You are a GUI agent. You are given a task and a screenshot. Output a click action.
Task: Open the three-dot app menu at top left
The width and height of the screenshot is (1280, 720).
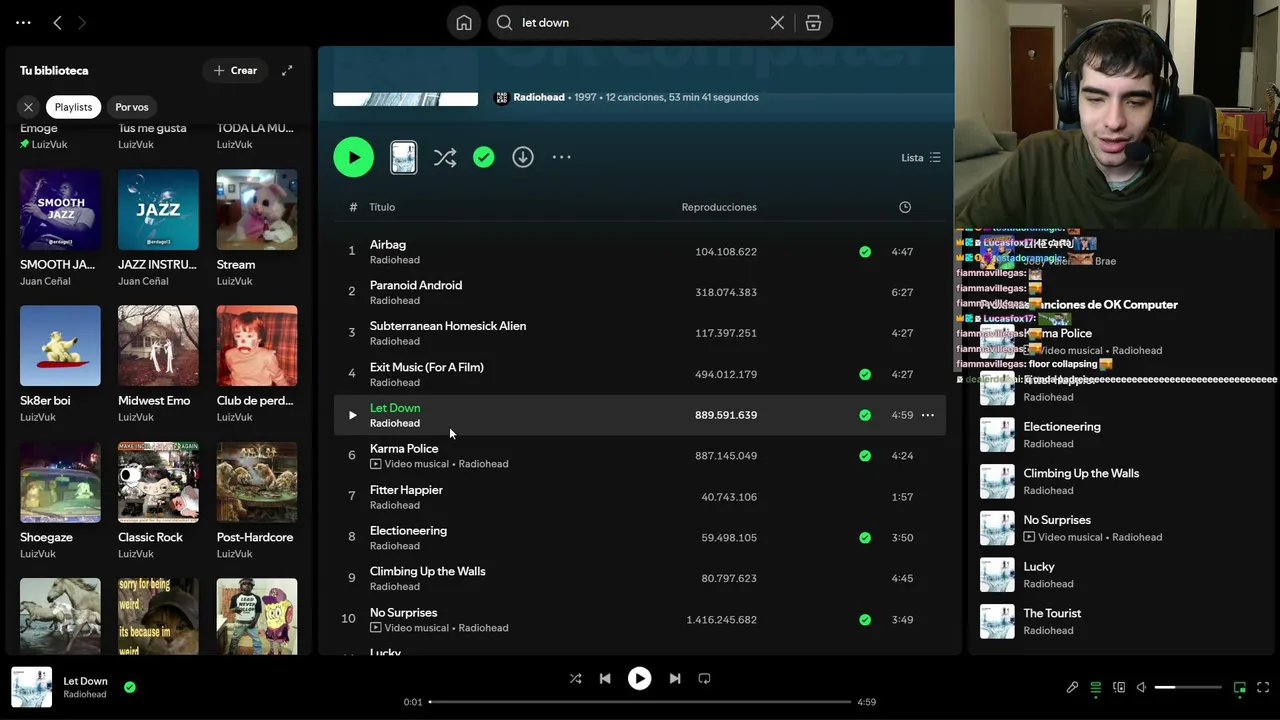click(23, 22)
